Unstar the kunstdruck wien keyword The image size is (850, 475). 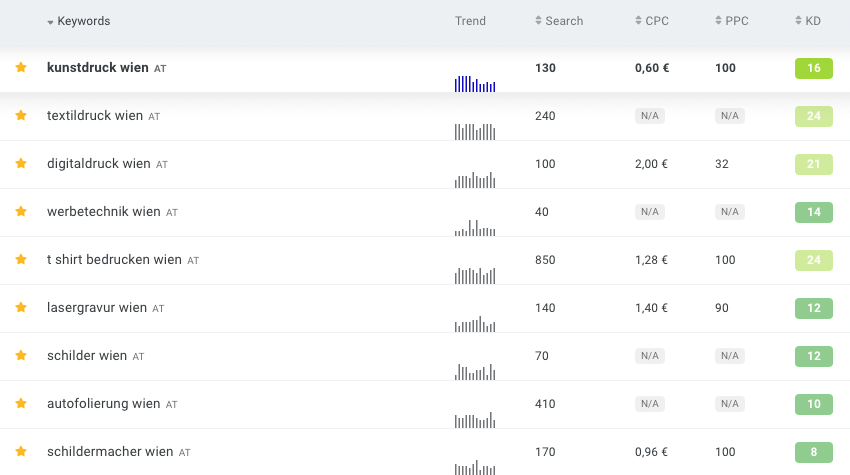tap(20, 68)
